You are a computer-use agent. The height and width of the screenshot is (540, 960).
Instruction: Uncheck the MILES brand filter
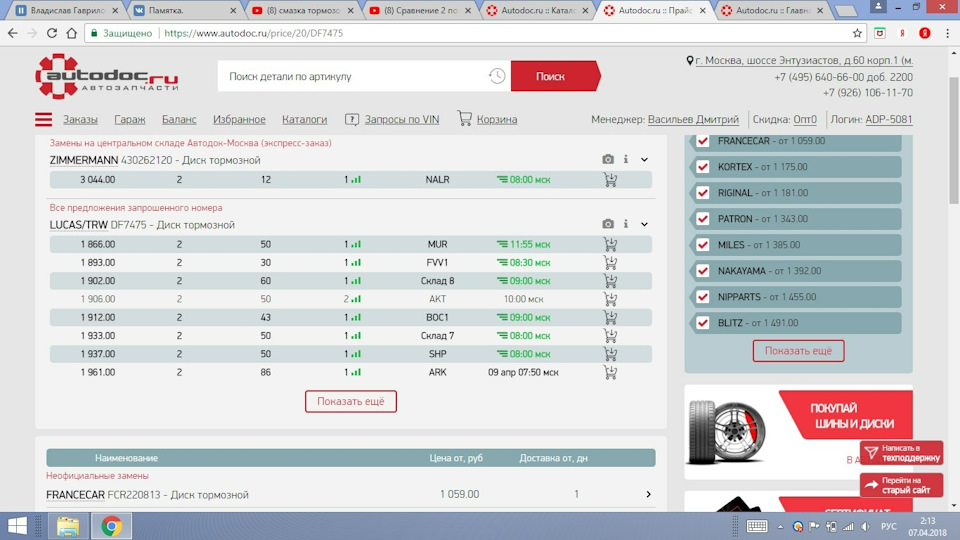pyautogui.click(x=703, y=245)
